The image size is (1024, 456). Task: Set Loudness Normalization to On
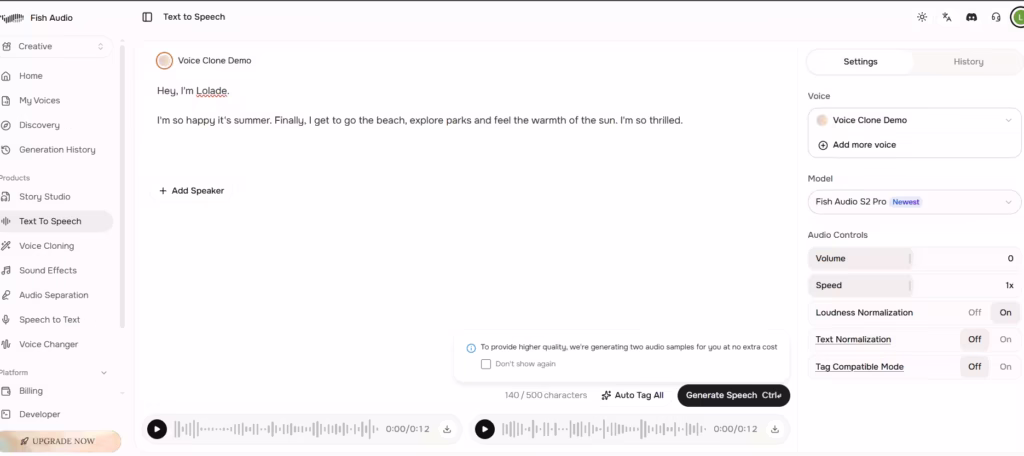[x=1006, y=313]
